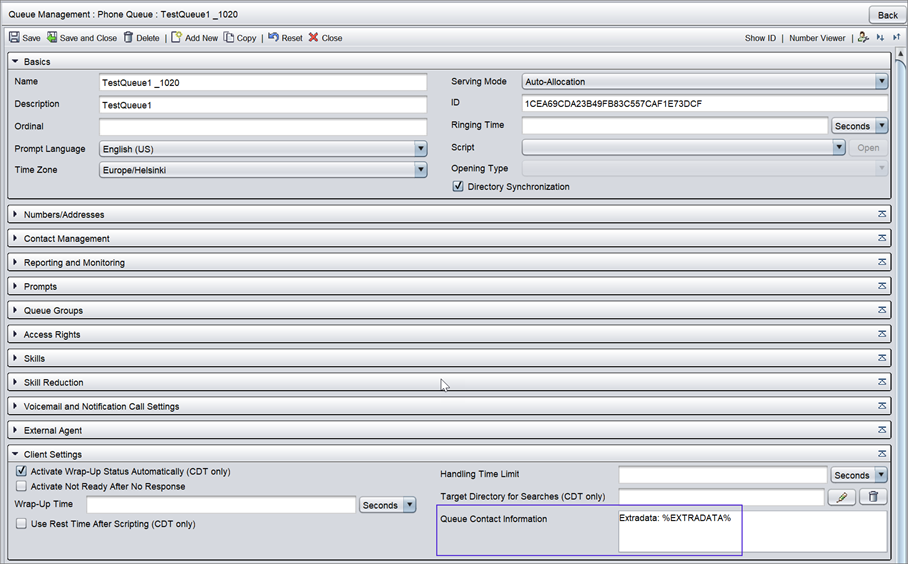Click the trash icon beside Target Directory
This screenshot has width=908, height=564.
point(872,497)
